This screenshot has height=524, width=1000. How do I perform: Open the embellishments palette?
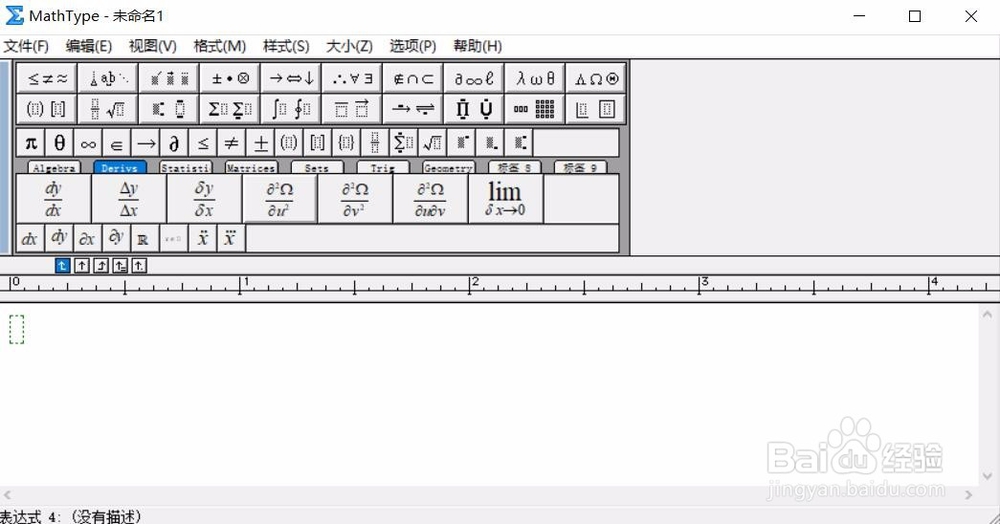click(168, 78)
